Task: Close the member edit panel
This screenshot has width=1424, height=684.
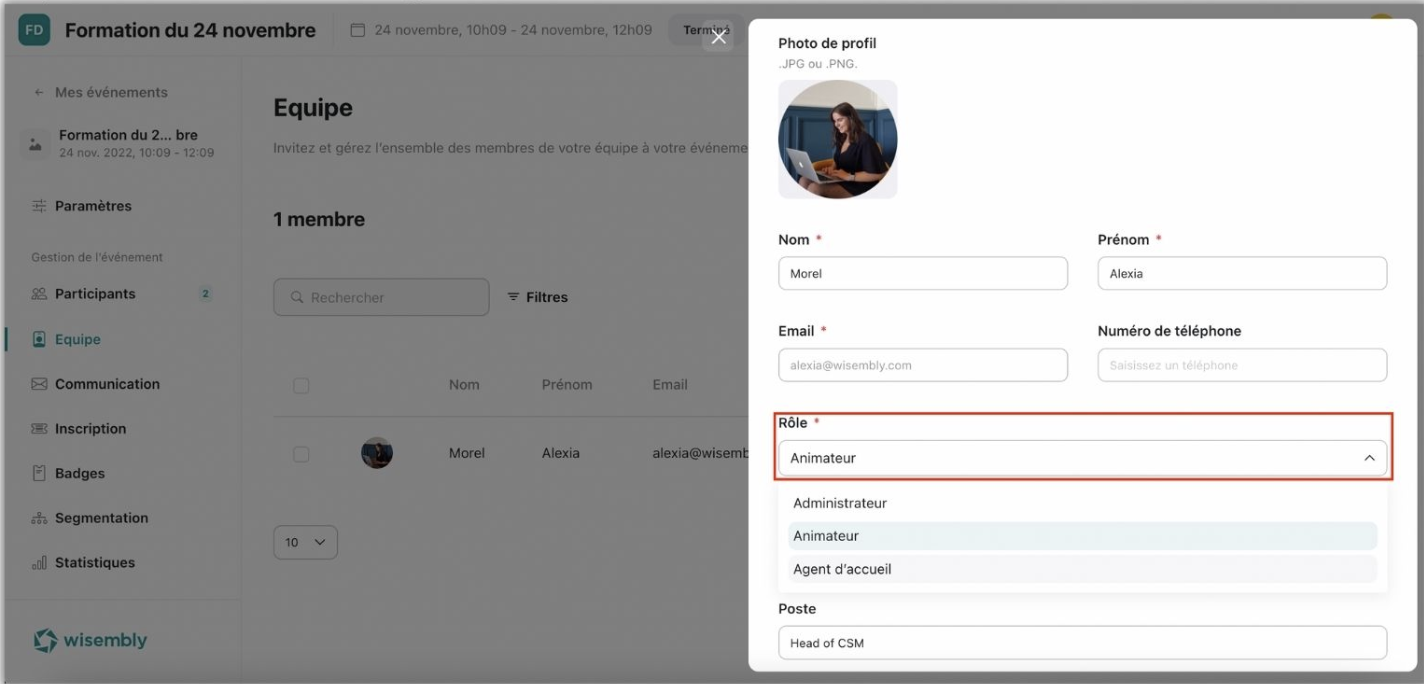Action: click(x=718, y=37)
